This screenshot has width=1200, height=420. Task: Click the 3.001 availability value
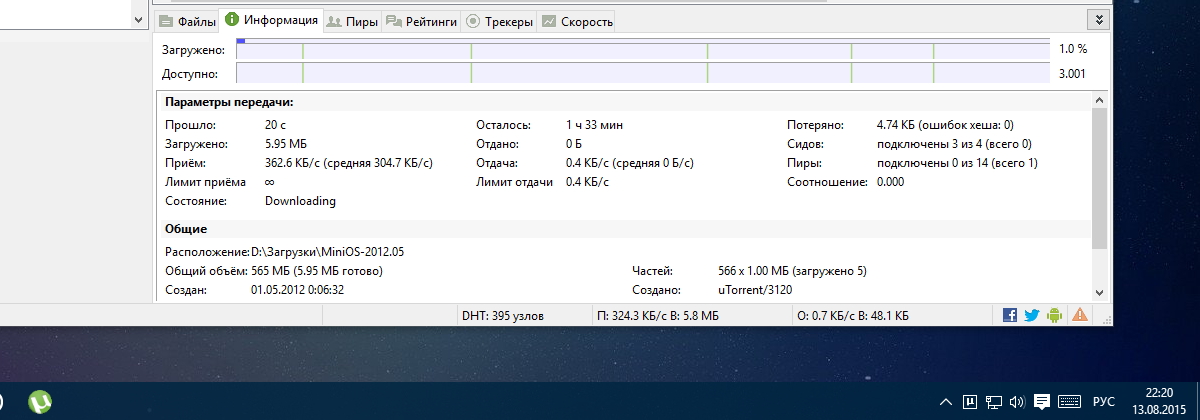pos(1072,74)
